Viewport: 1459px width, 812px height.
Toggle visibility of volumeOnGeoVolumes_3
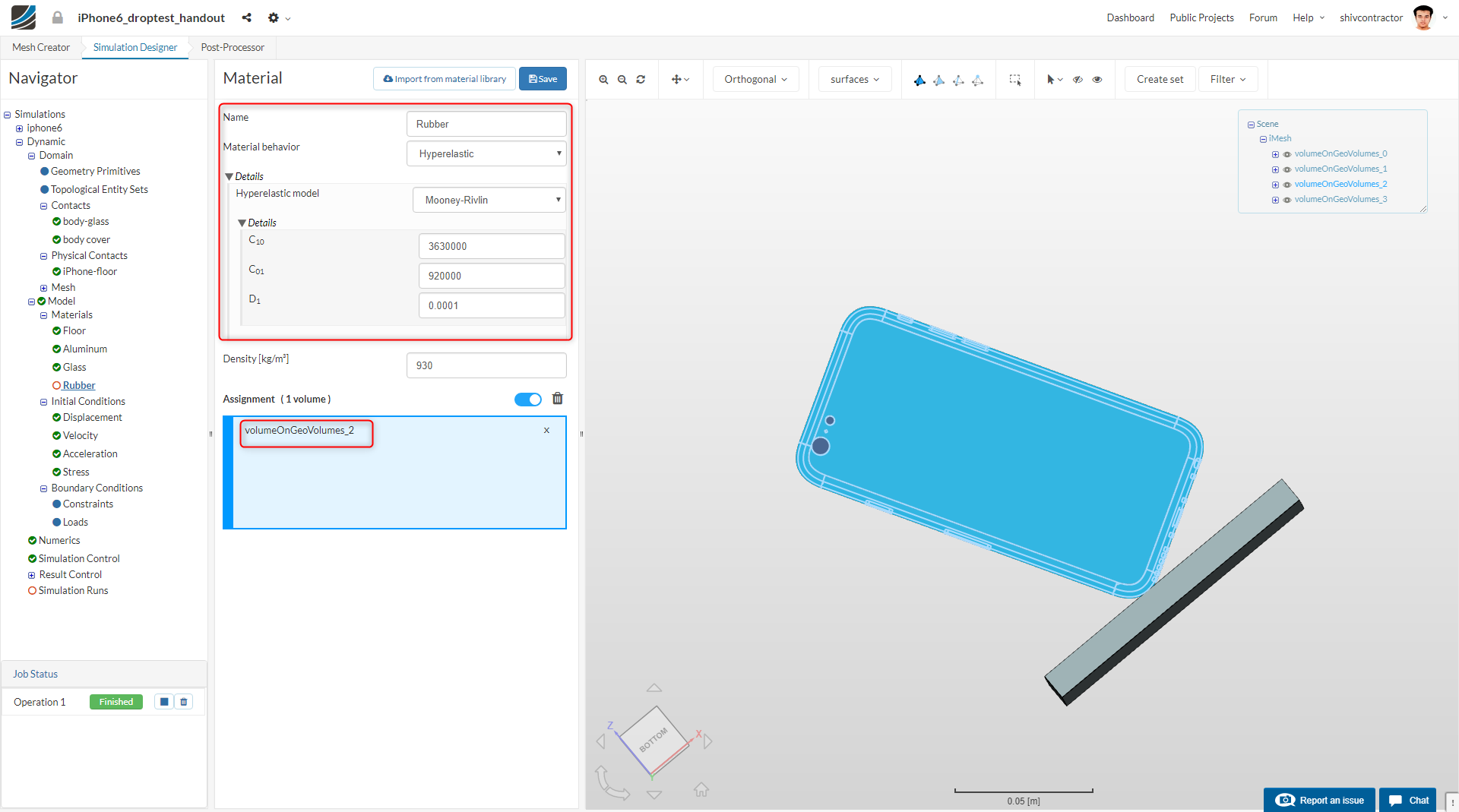1287,200
